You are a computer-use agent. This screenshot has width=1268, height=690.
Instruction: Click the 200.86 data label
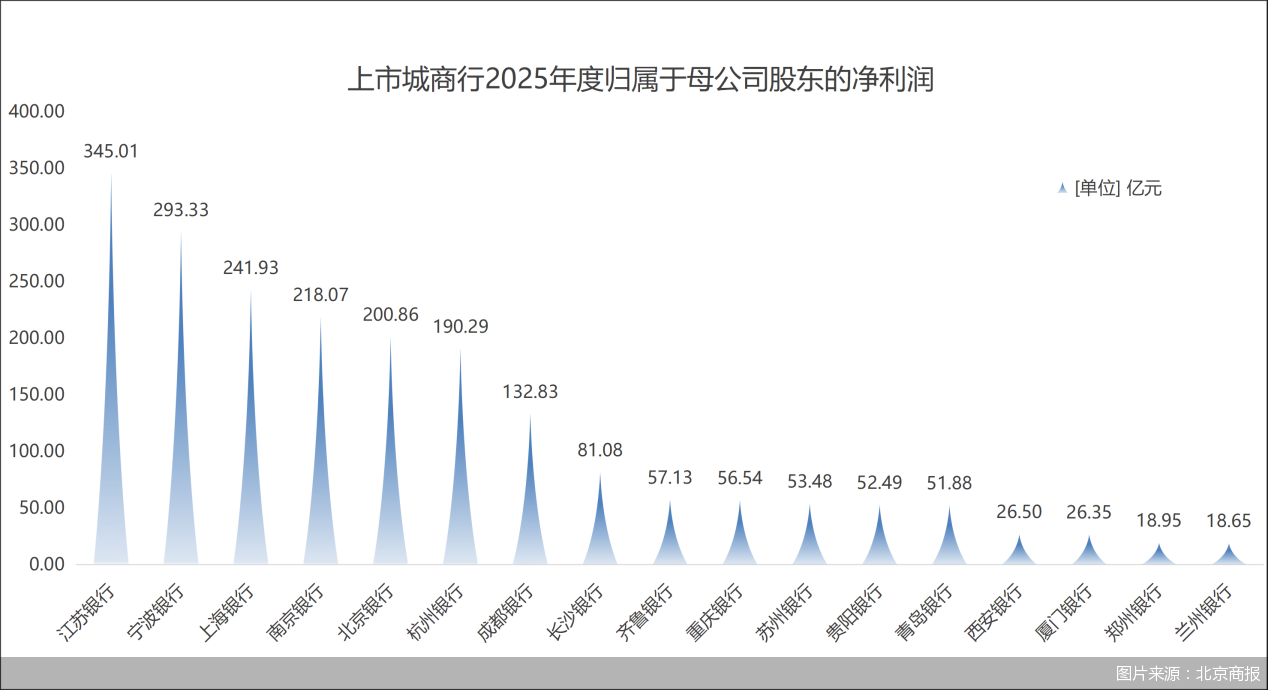(391, 314)
